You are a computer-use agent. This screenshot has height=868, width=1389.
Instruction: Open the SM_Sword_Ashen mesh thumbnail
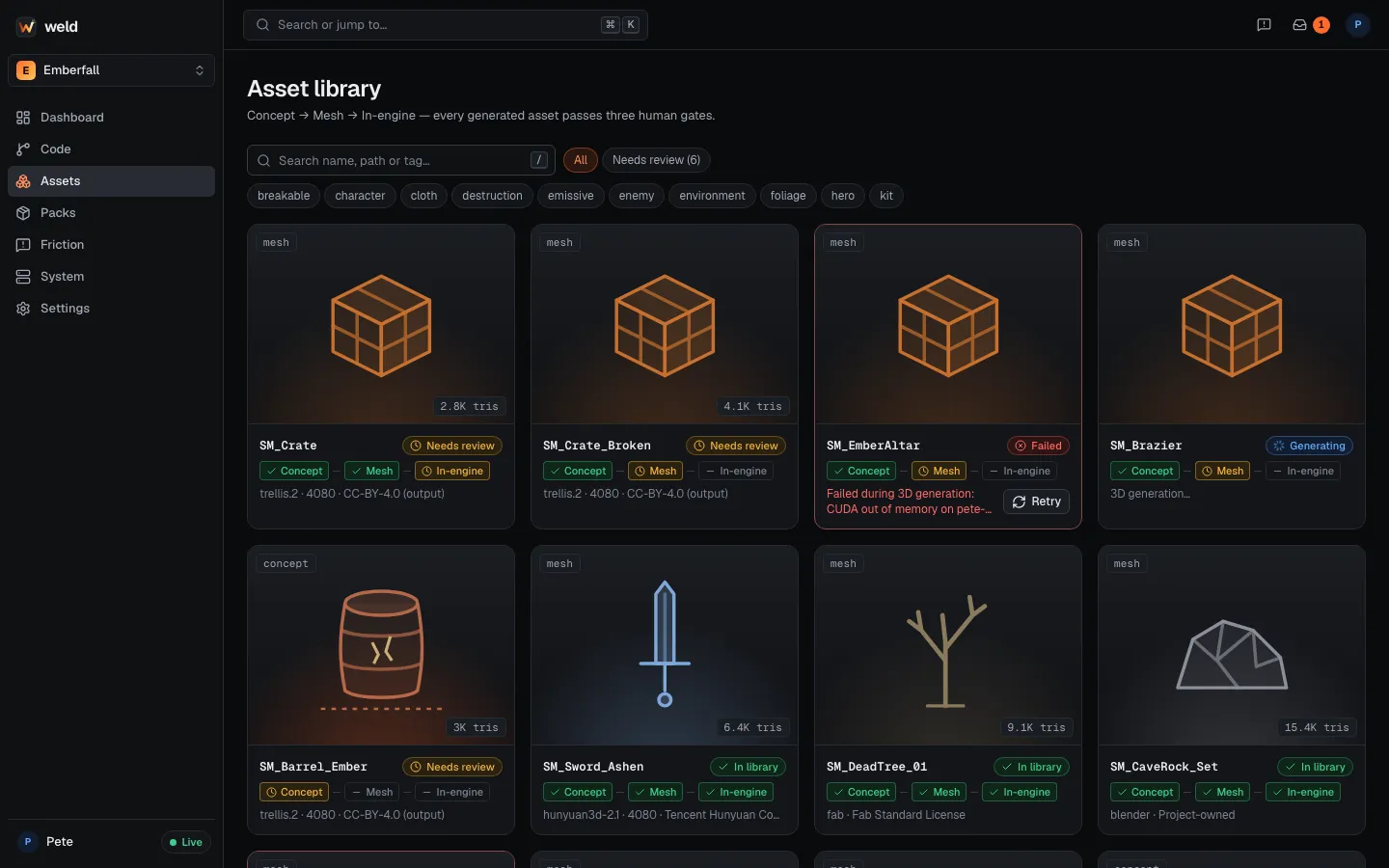(x=665, y=645)
